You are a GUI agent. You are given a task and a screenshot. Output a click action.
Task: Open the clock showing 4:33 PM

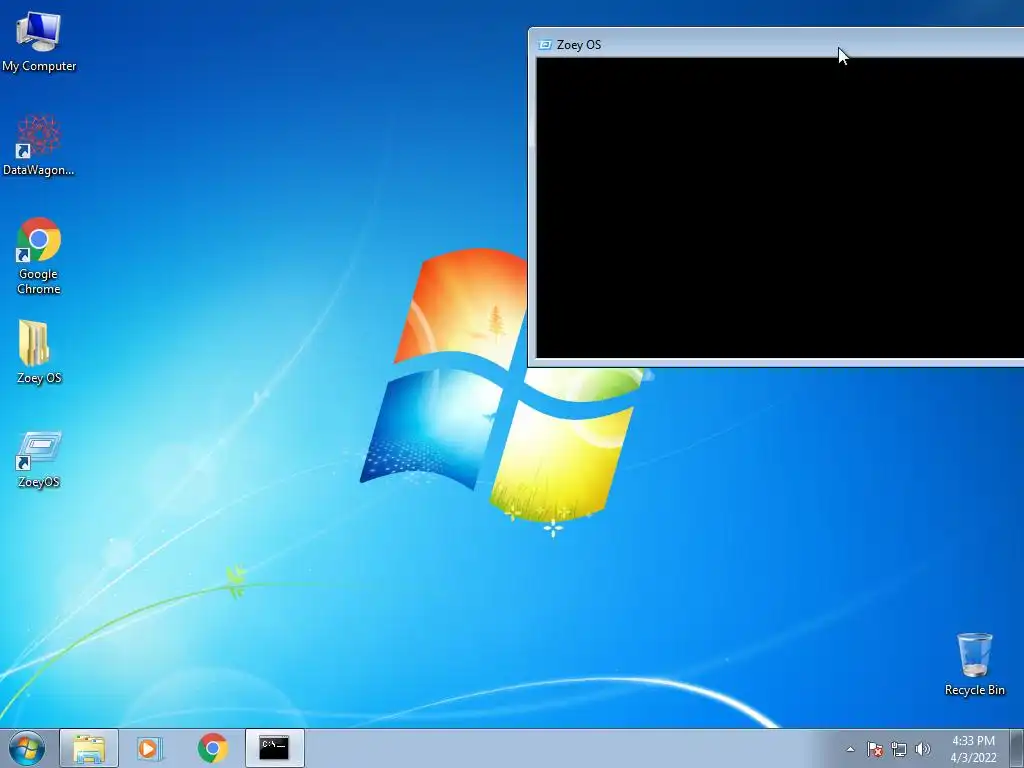click(973, 749)
